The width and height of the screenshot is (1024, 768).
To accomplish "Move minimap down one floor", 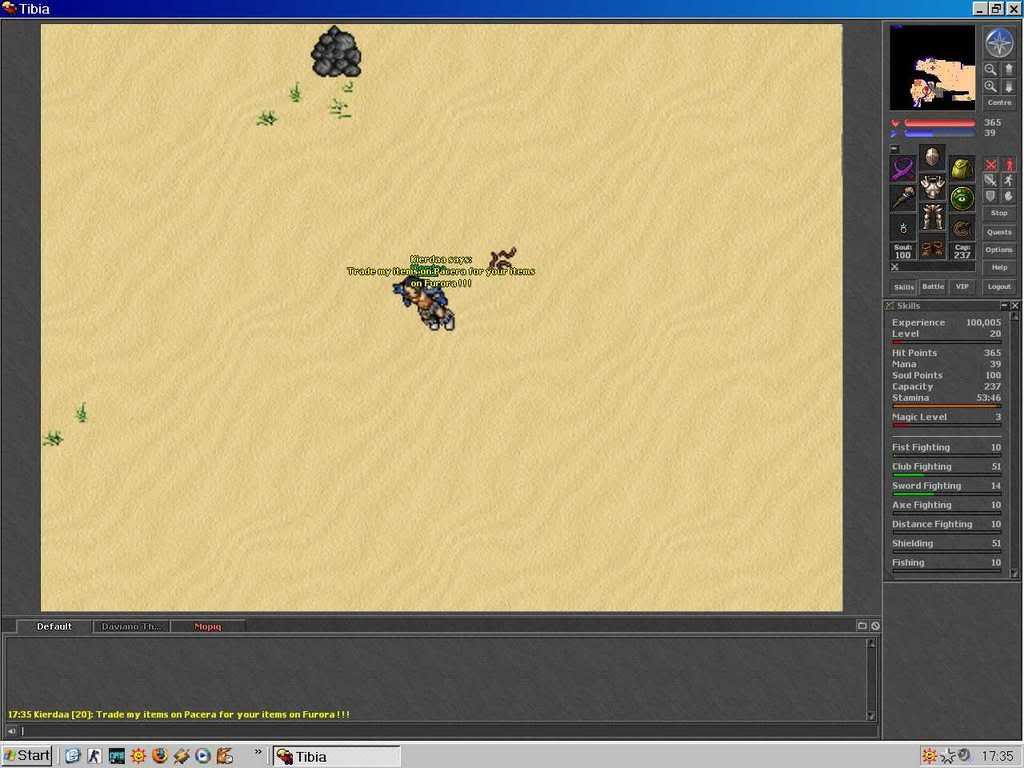I will 1008,86.
